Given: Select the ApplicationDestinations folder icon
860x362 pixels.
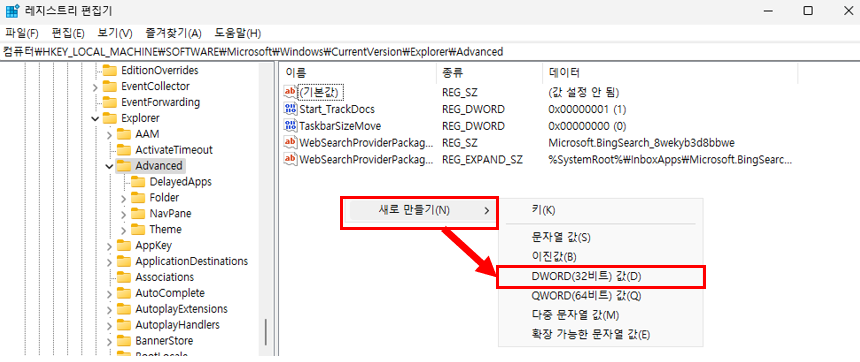Looking at the screenshot, I should click(x=125, y=261).
